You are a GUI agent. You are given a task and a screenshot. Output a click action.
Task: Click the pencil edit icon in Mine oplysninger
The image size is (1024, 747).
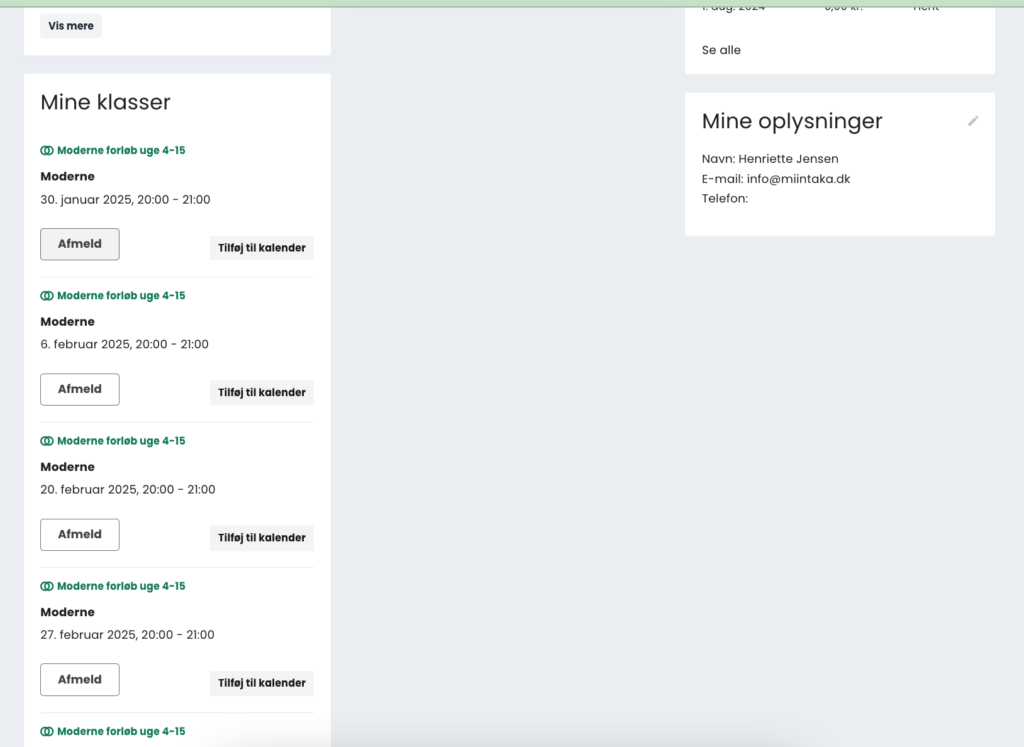point(973,121)
